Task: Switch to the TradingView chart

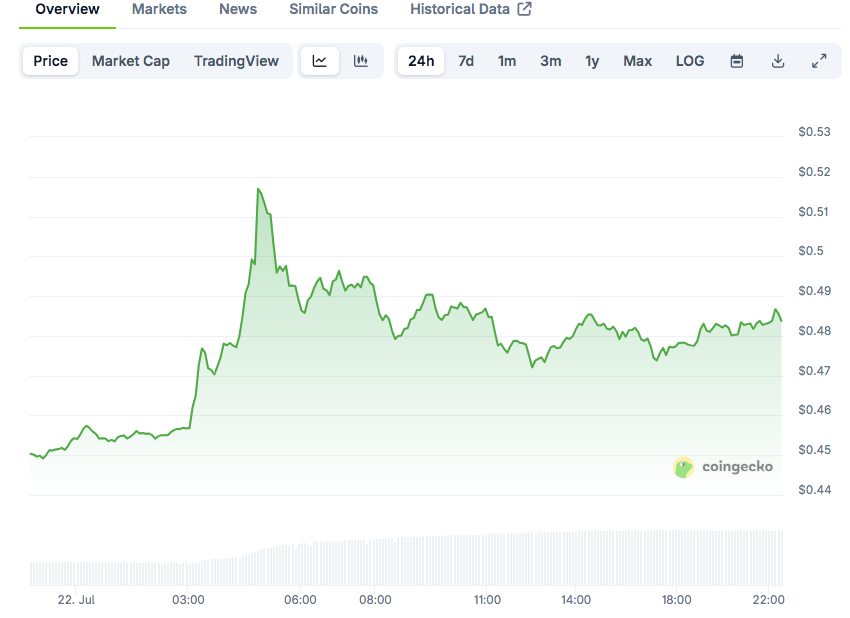Action: 236,61
